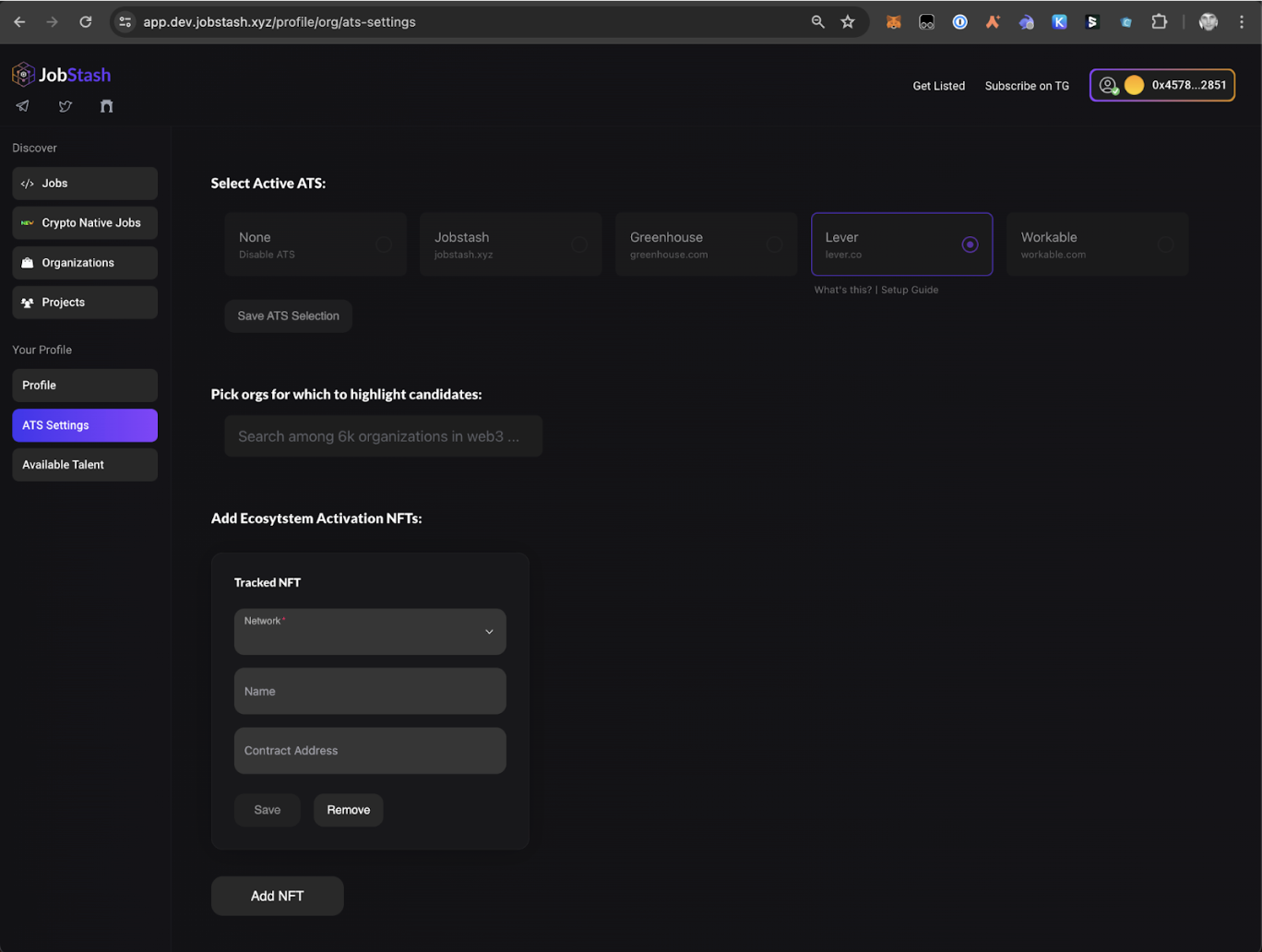Viewport: 1262px width, 952px height.
Task: Open the Extensions puzzle-piece menu
Action: point(1160,22)
